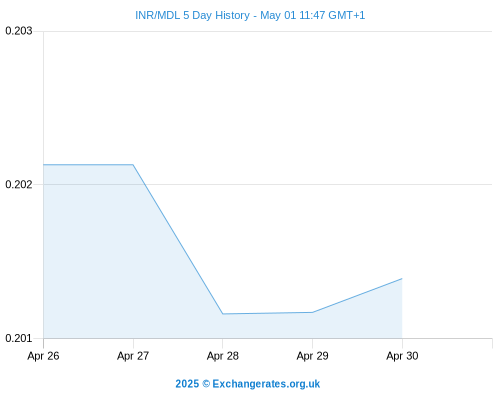The width and height of the screenshot is (495, 400).
Task: Click the x-axis tick mark below Apr 28
Action: (x=223, y=343)
